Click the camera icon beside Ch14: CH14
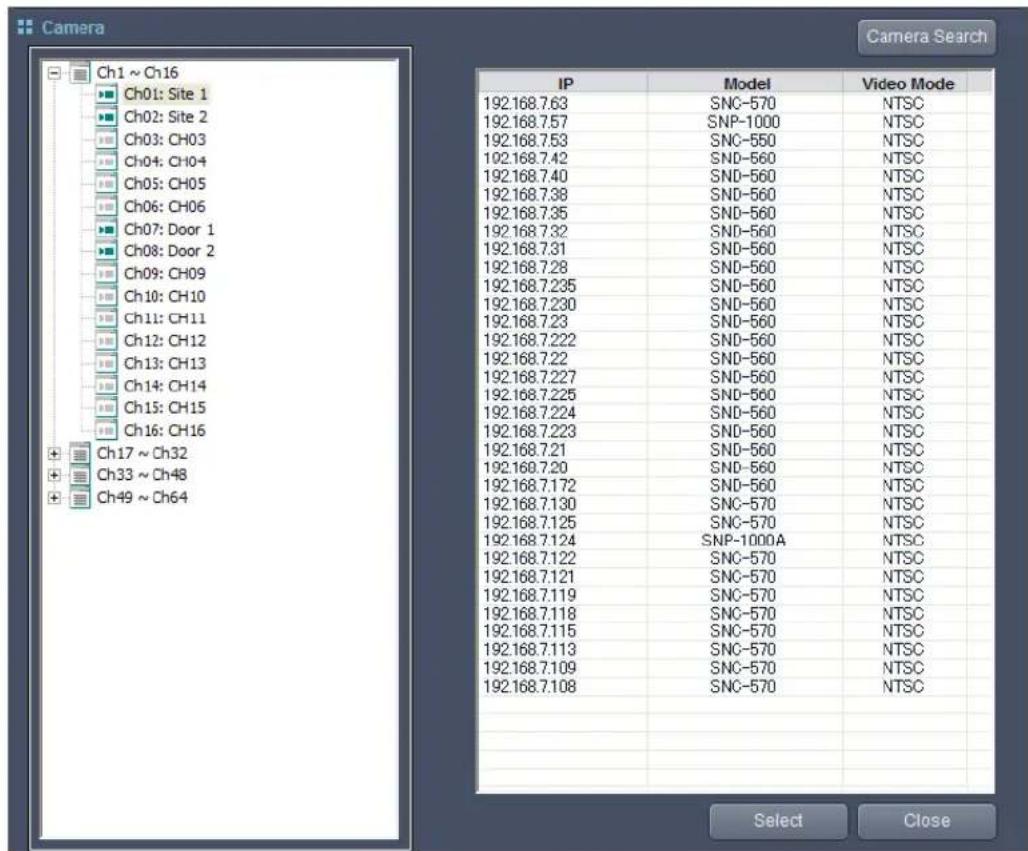The width and height of the screenshot is (1028, 851). coord(106,386)
